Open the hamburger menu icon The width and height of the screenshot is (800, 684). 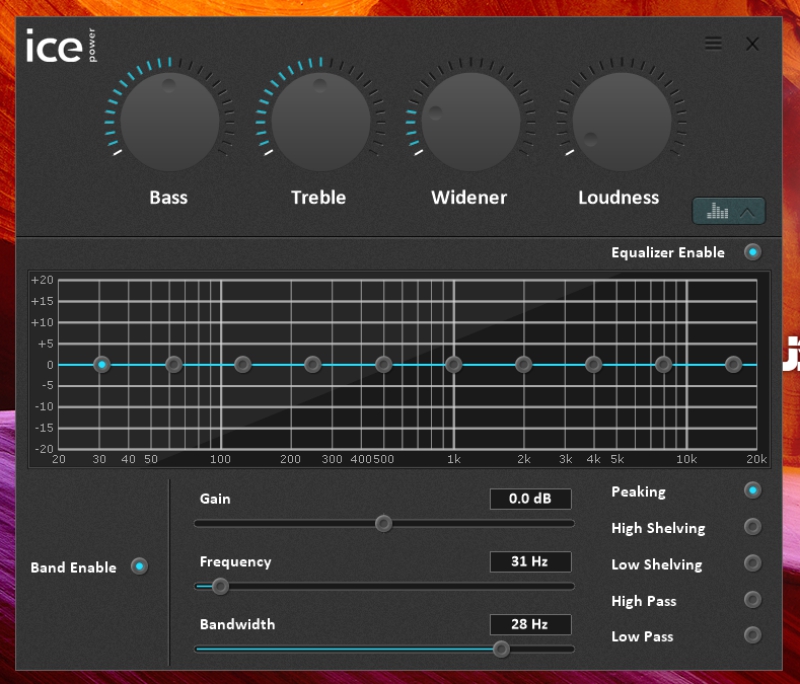(713, 43)
